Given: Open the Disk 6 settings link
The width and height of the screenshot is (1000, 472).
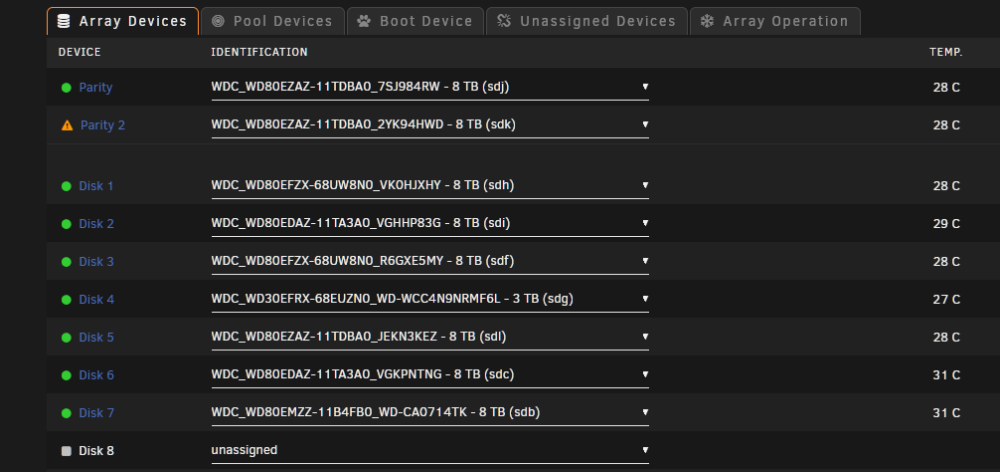Looking at the screenshot, I should coord(96,375).
